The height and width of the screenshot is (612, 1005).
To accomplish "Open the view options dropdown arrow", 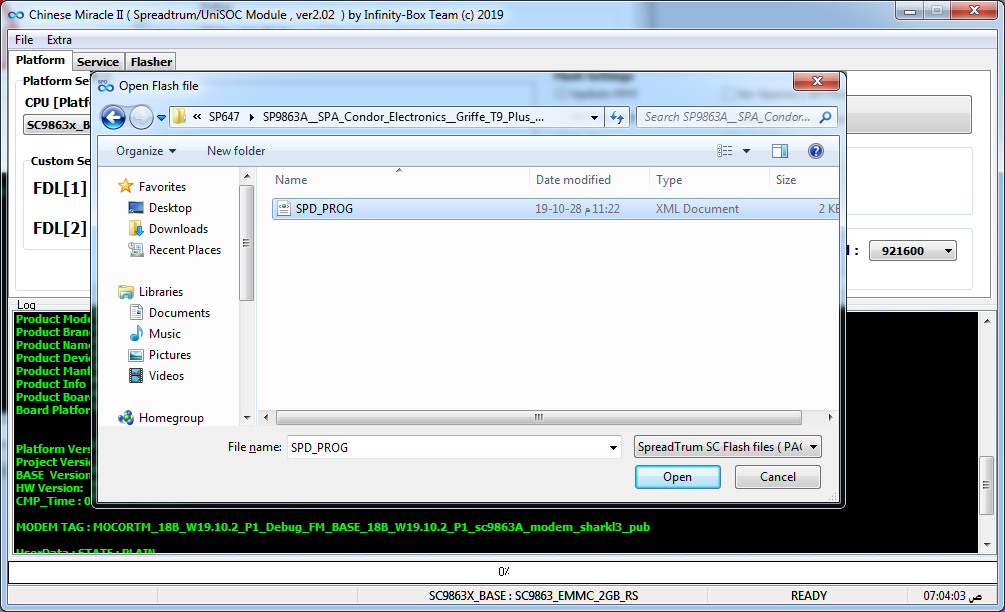I will point(746,151).
